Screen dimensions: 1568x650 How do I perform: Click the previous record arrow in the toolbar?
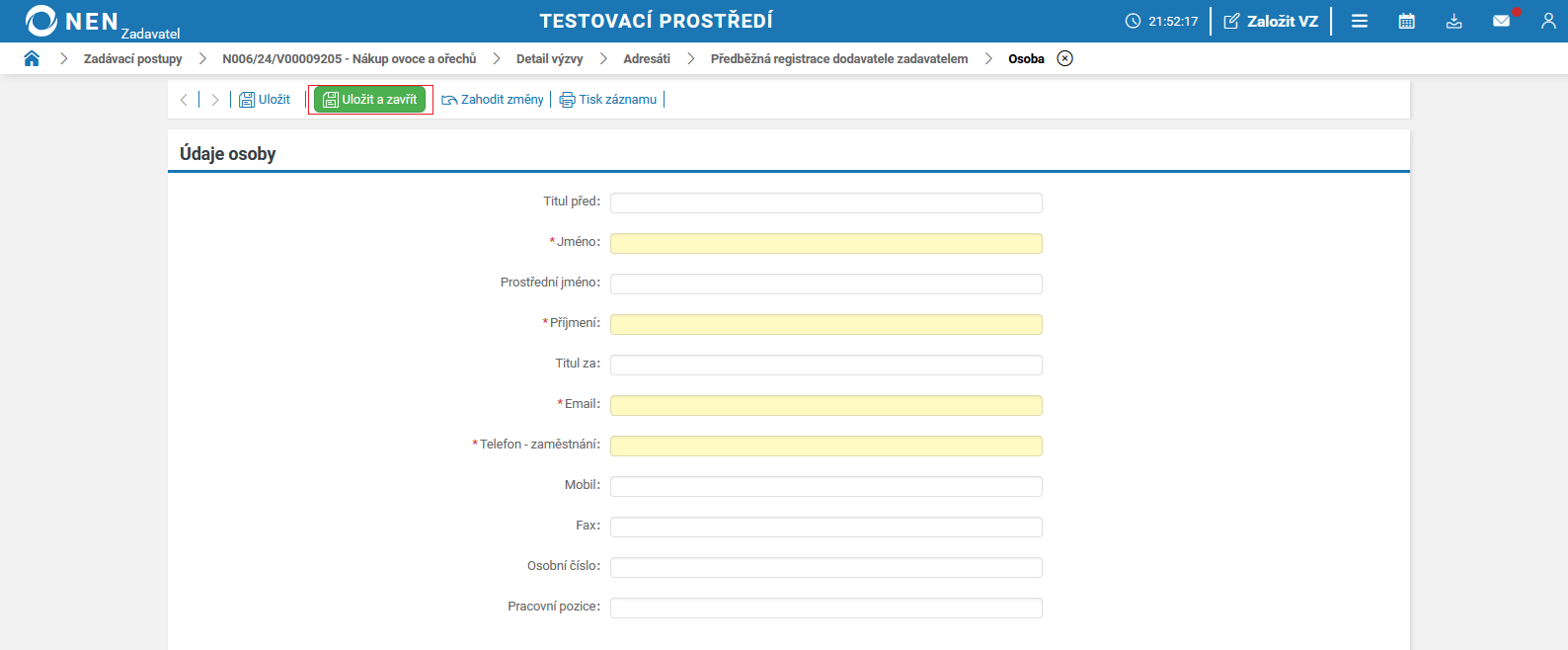[184, 99]
